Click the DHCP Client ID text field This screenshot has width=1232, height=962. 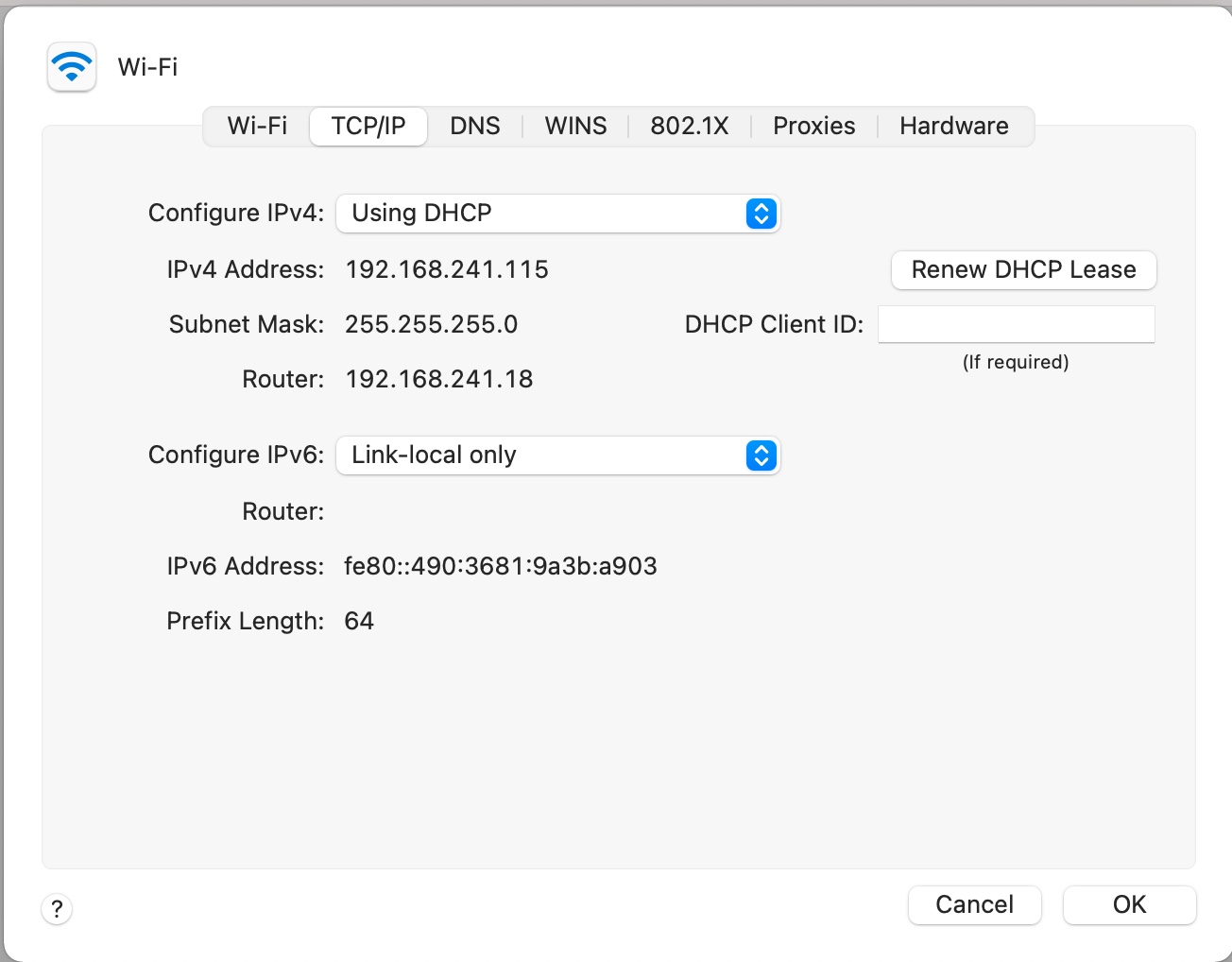[1016, 324]
